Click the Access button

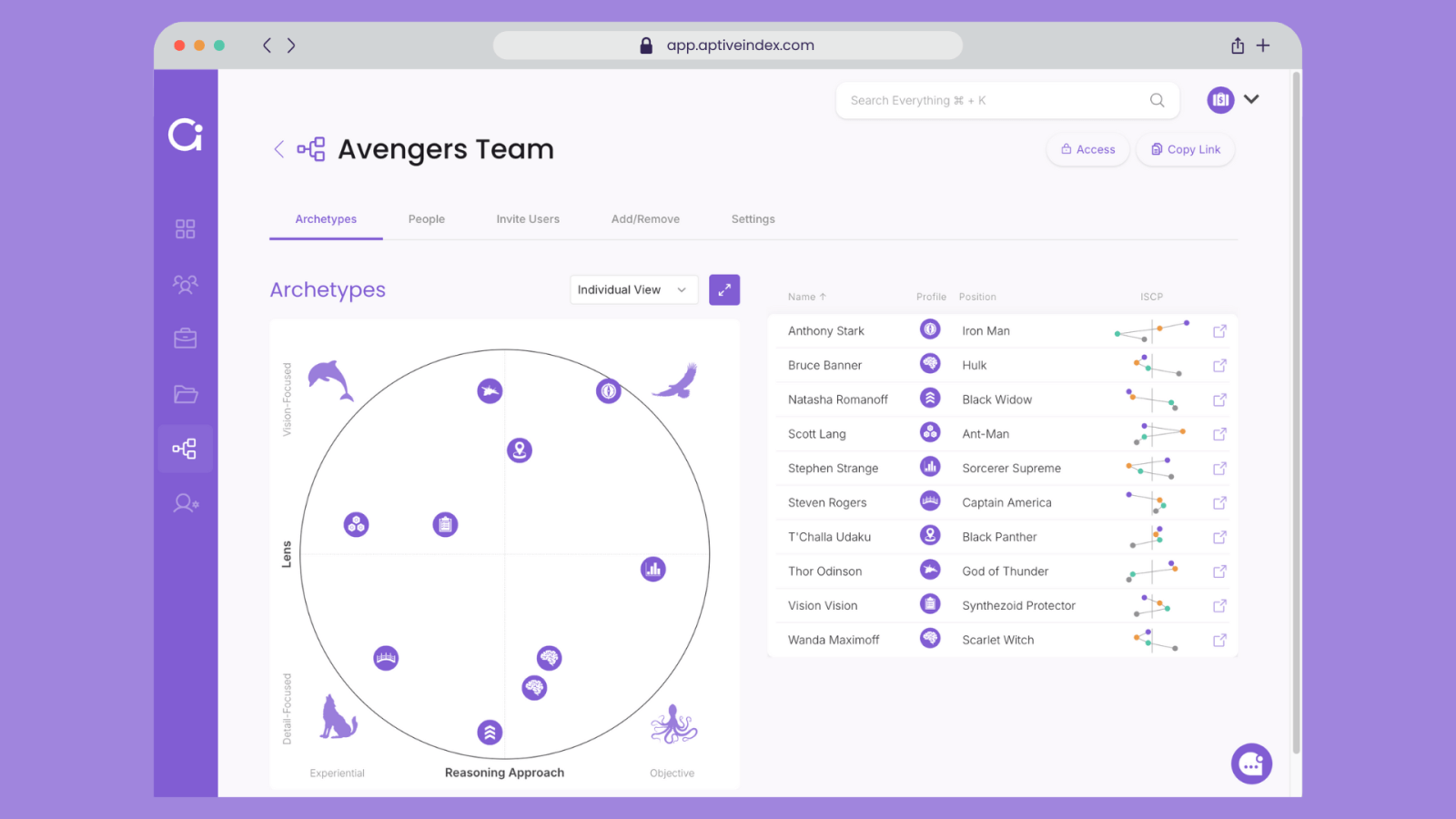pyautogui.click(x=1087, y=149)
